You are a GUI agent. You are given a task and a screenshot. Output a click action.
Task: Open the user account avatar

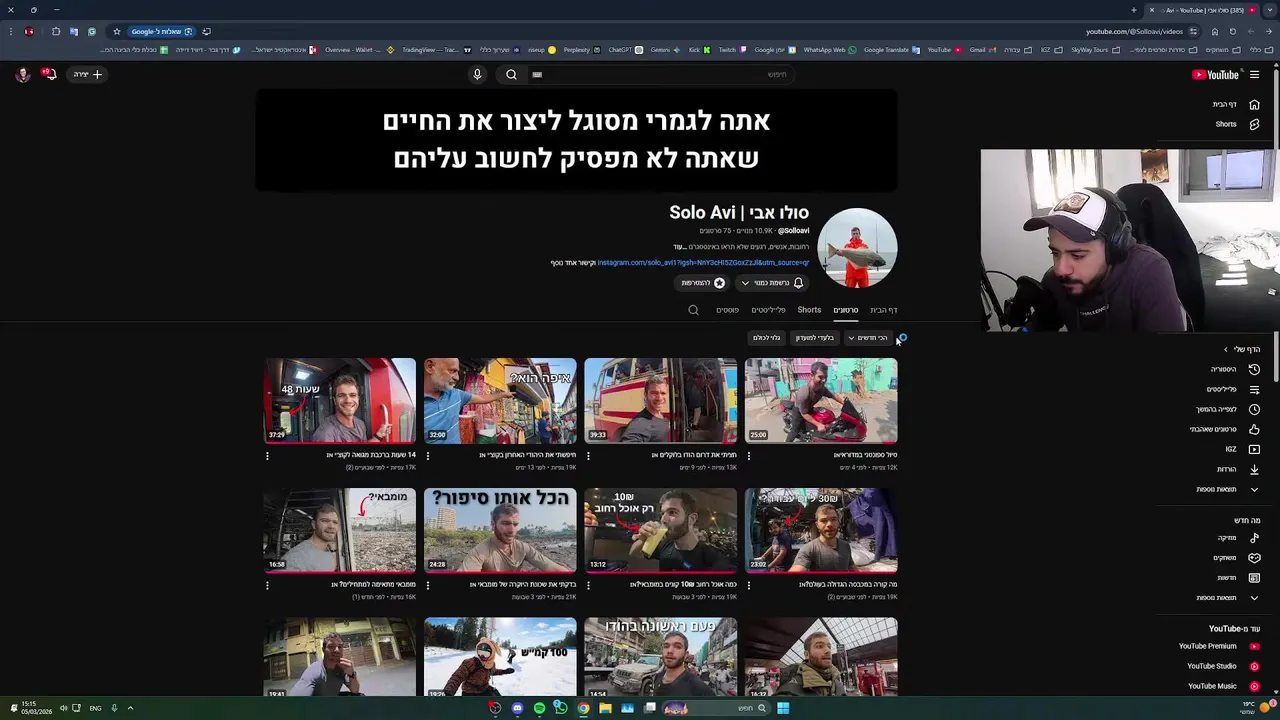coord(22,74)
